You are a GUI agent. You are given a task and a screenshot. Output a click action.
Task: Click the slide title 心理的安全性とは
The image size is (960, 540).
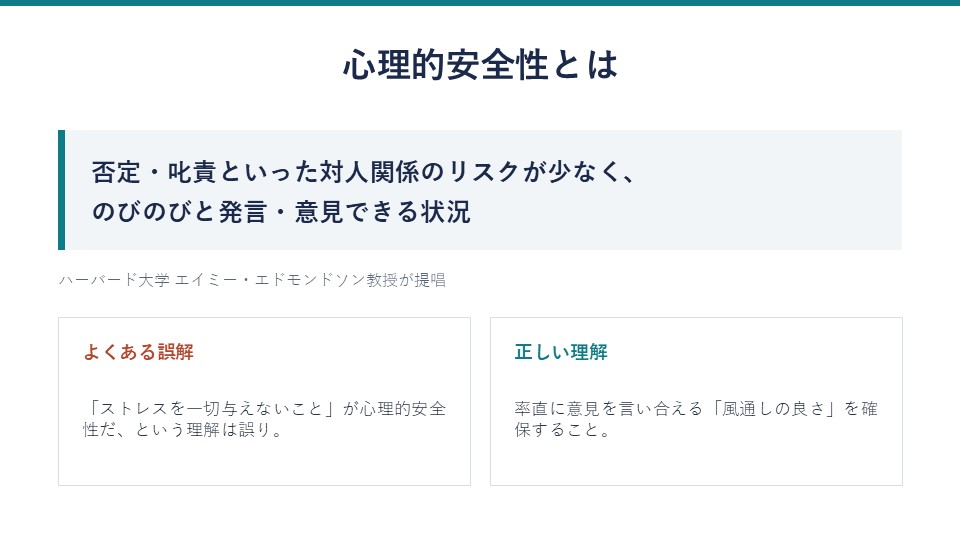click(480, 65)
